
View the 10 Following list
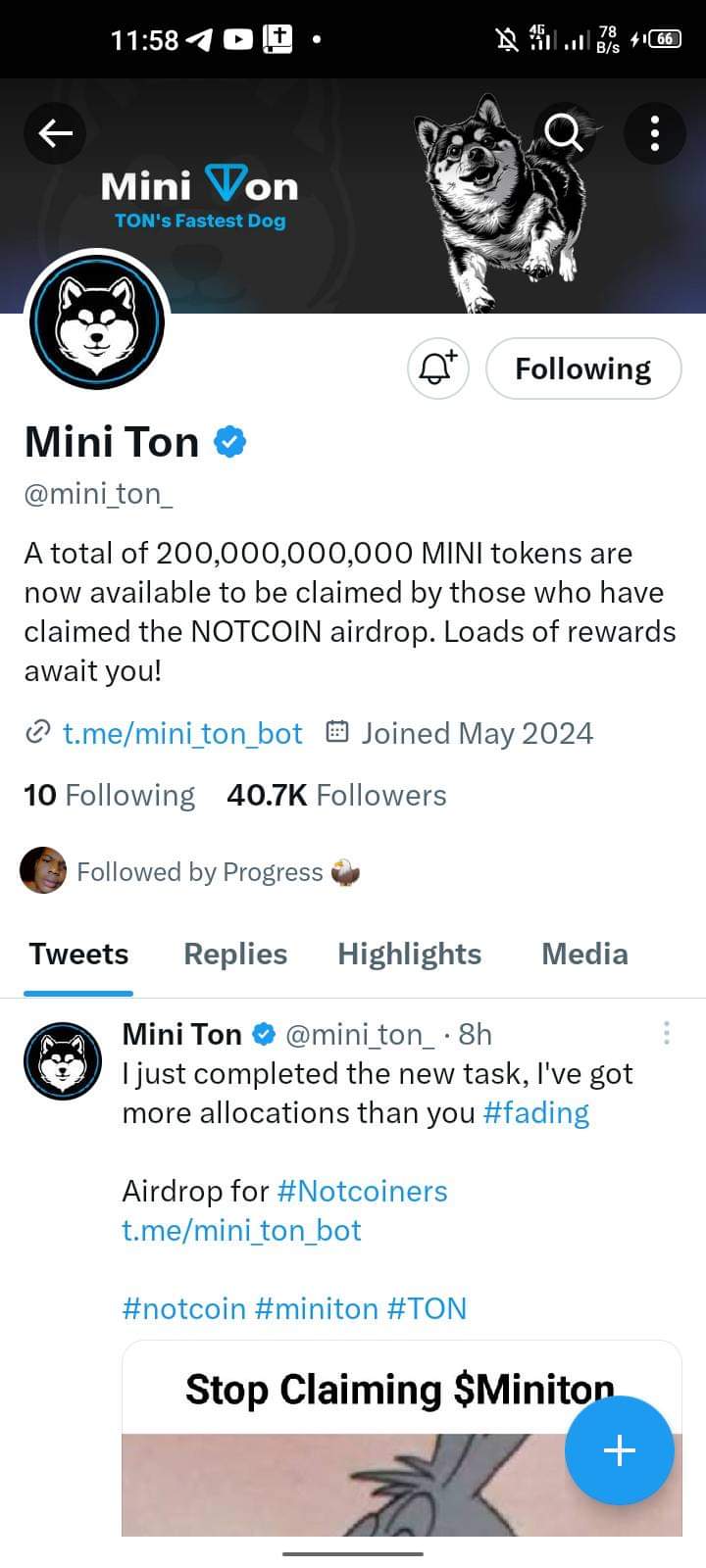pos(110,795)
